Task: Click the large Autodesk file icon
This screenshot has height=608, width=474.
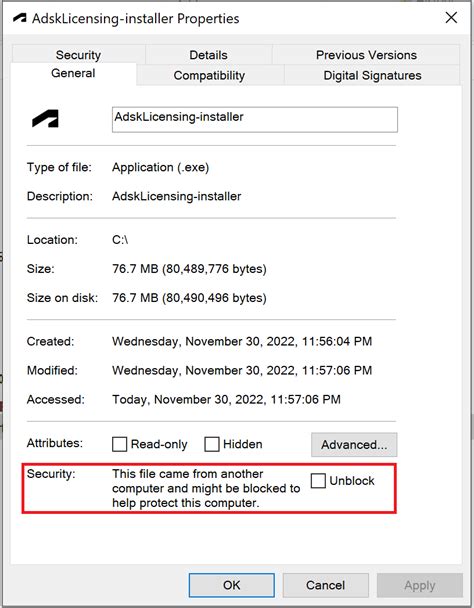Action: pos(45,118)
